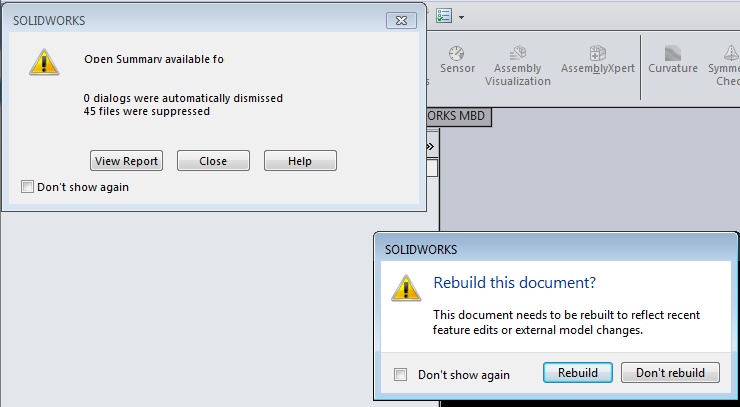Check Don't show again in Rebuild dialog
Image resolution: width=740 pixels, height=407 pixels.
tap(400, 375)
